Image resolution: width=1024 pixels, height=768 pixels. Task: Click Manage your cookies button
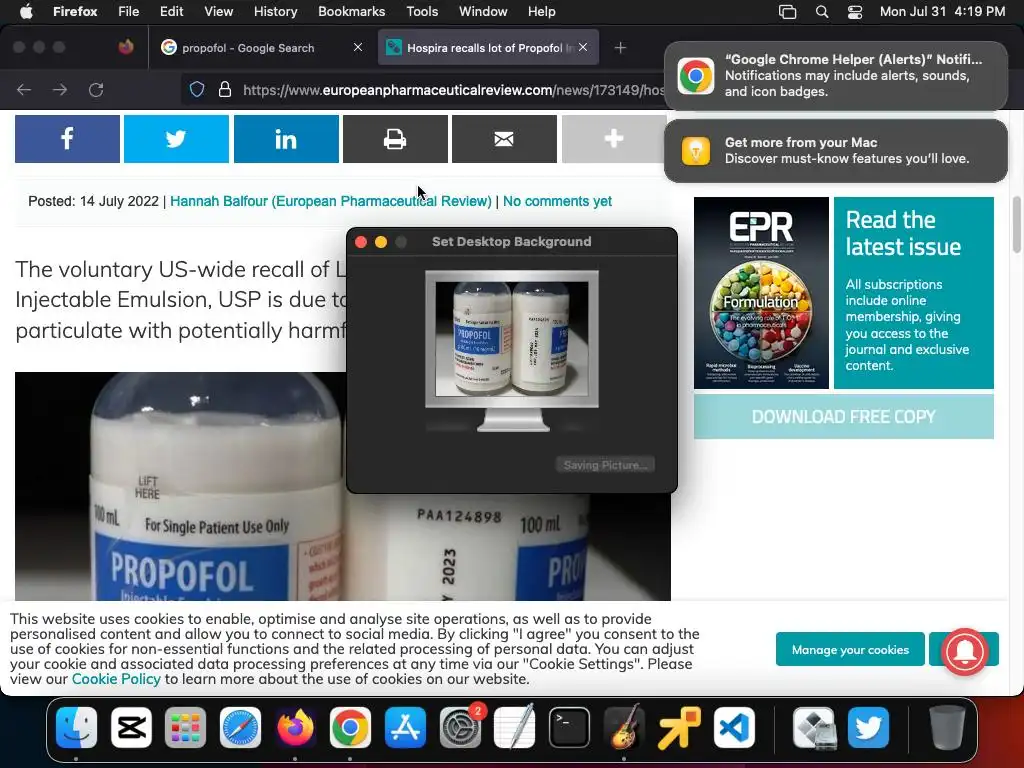pos(850,649)
